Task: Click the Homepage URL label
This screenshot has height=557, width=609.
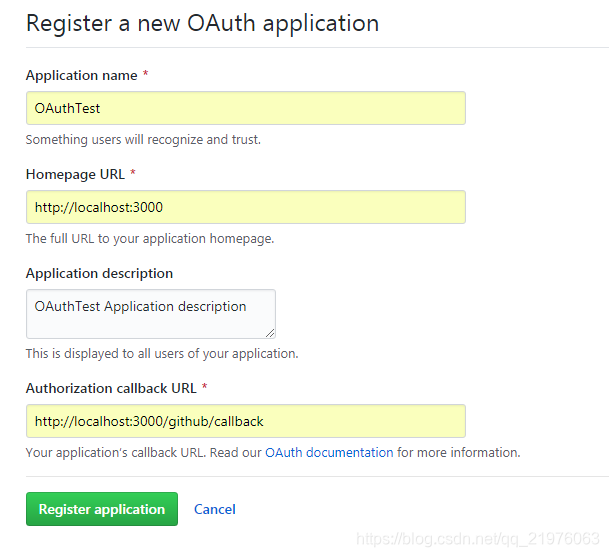Action: pyautogui.click(x=75, y=174)
